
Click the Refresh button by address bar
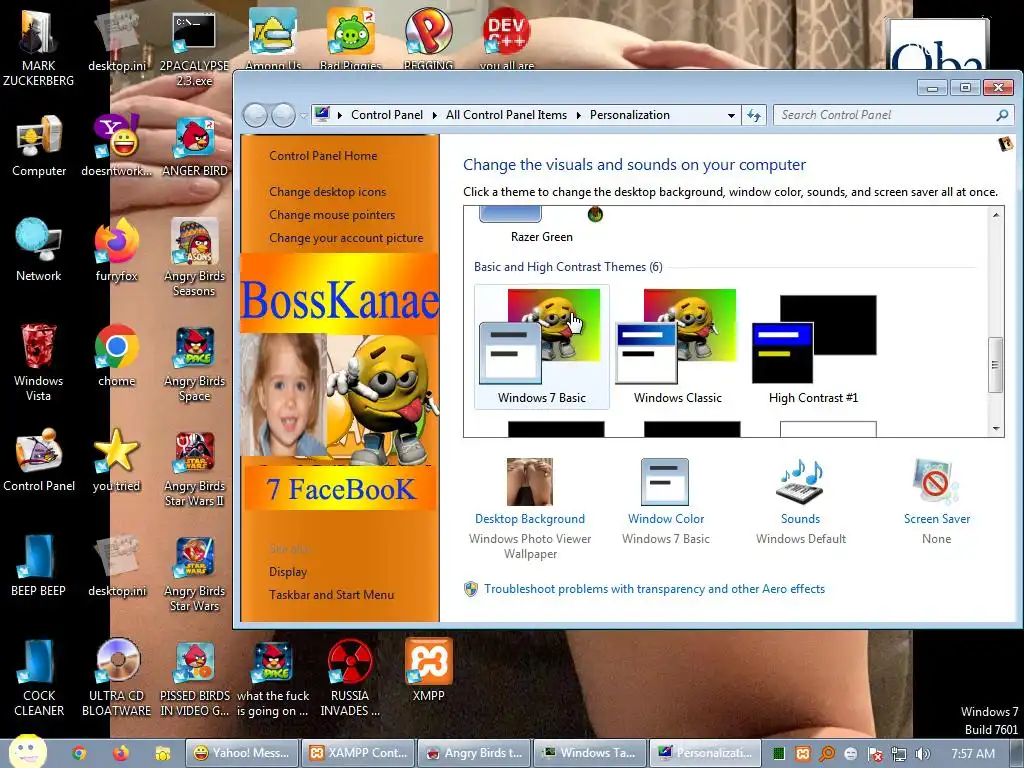[x=754, y=116]
